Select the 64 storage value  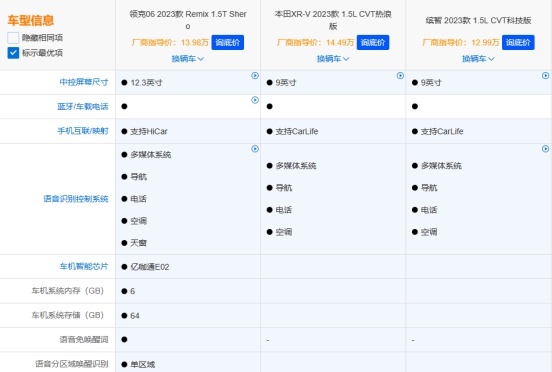tap(135, 316)
